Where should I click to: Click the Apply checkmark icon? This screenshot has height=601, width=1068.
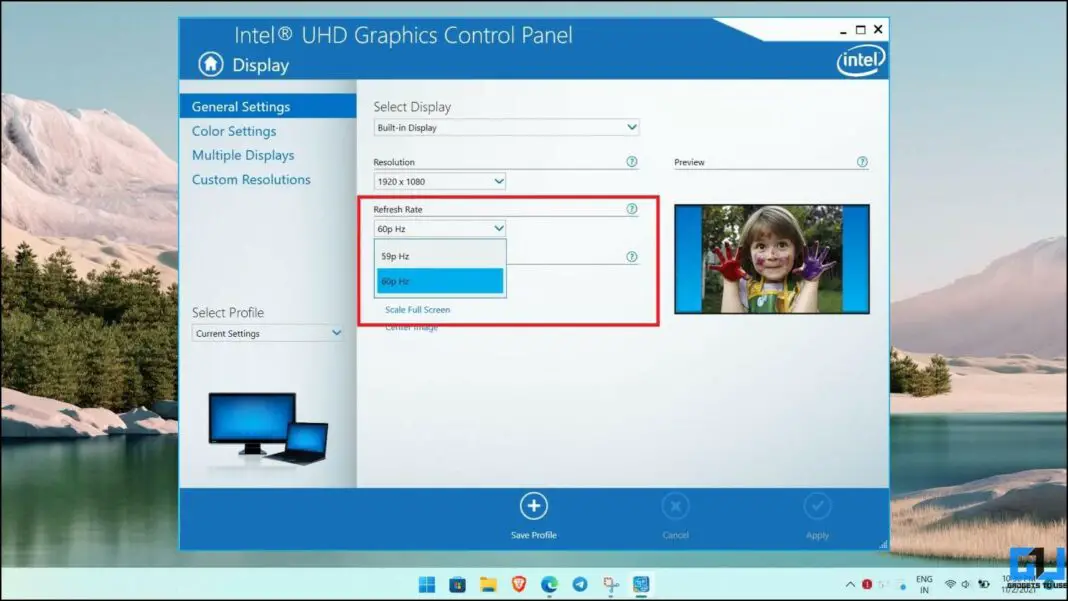coord(817,506)
